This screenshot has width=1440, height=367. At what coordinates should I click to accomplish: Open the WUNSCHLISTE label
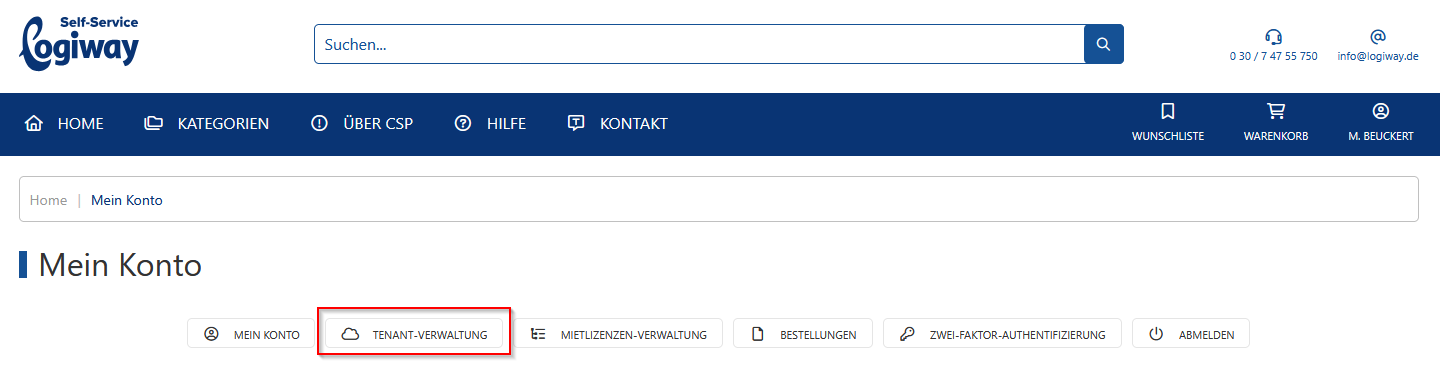(x=1168, y=137)
